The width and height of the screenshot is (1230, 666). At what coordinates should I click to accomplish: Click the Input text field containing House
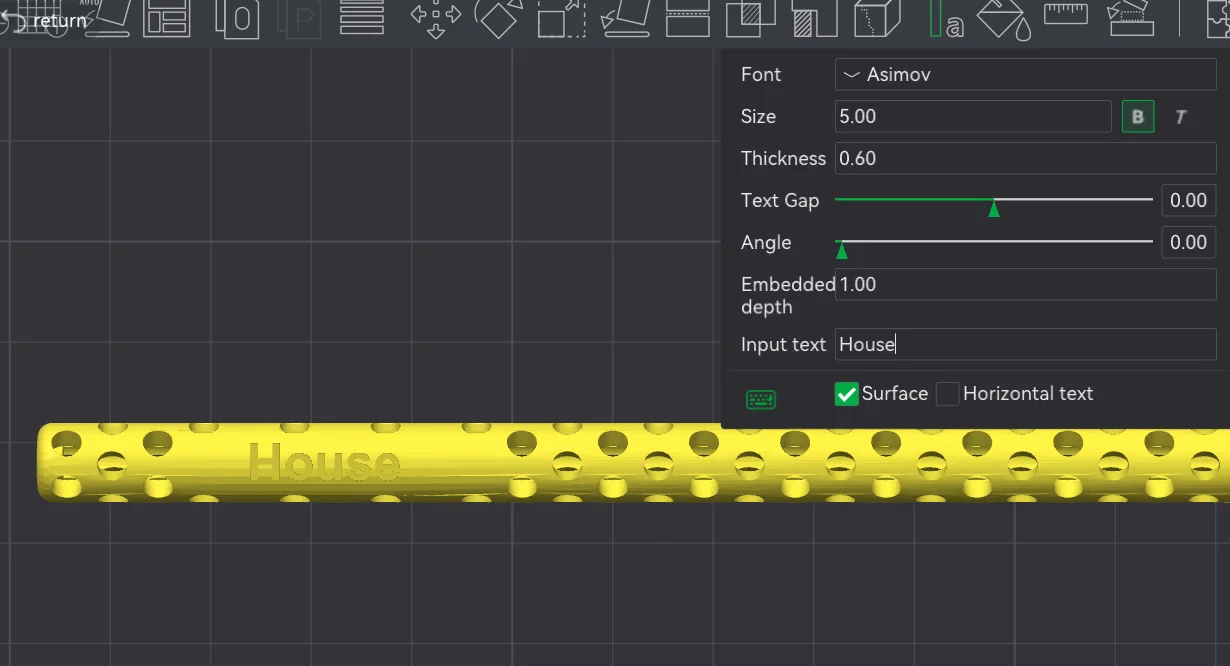point(1025,344)
